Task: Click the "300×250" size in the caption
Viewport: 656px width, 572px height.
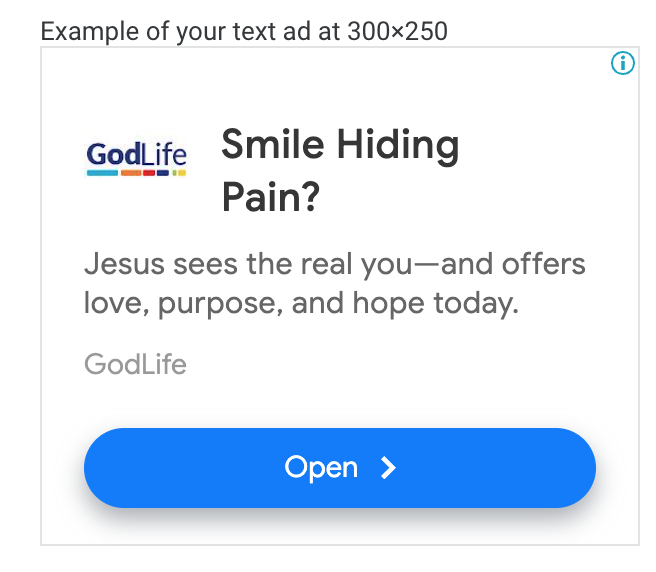Action: (x=397, y=31)
